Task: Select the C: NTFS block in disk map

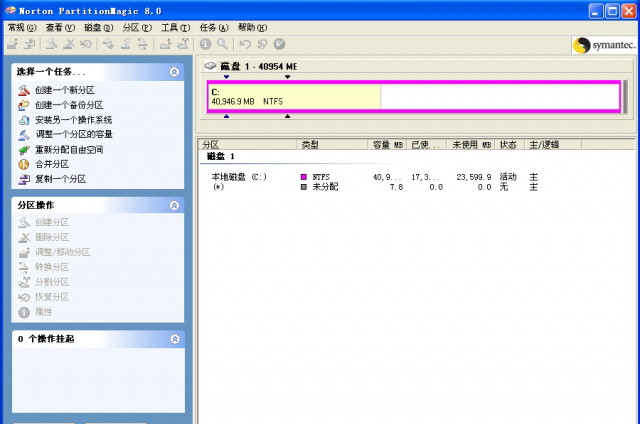Action: coord(414,97)
